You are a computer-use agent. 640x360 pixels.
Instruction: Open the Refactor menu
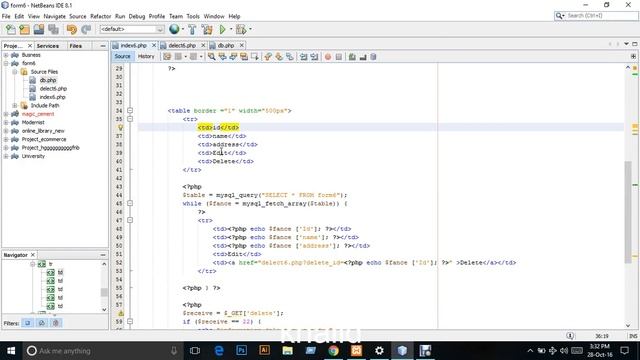point(100,16)
